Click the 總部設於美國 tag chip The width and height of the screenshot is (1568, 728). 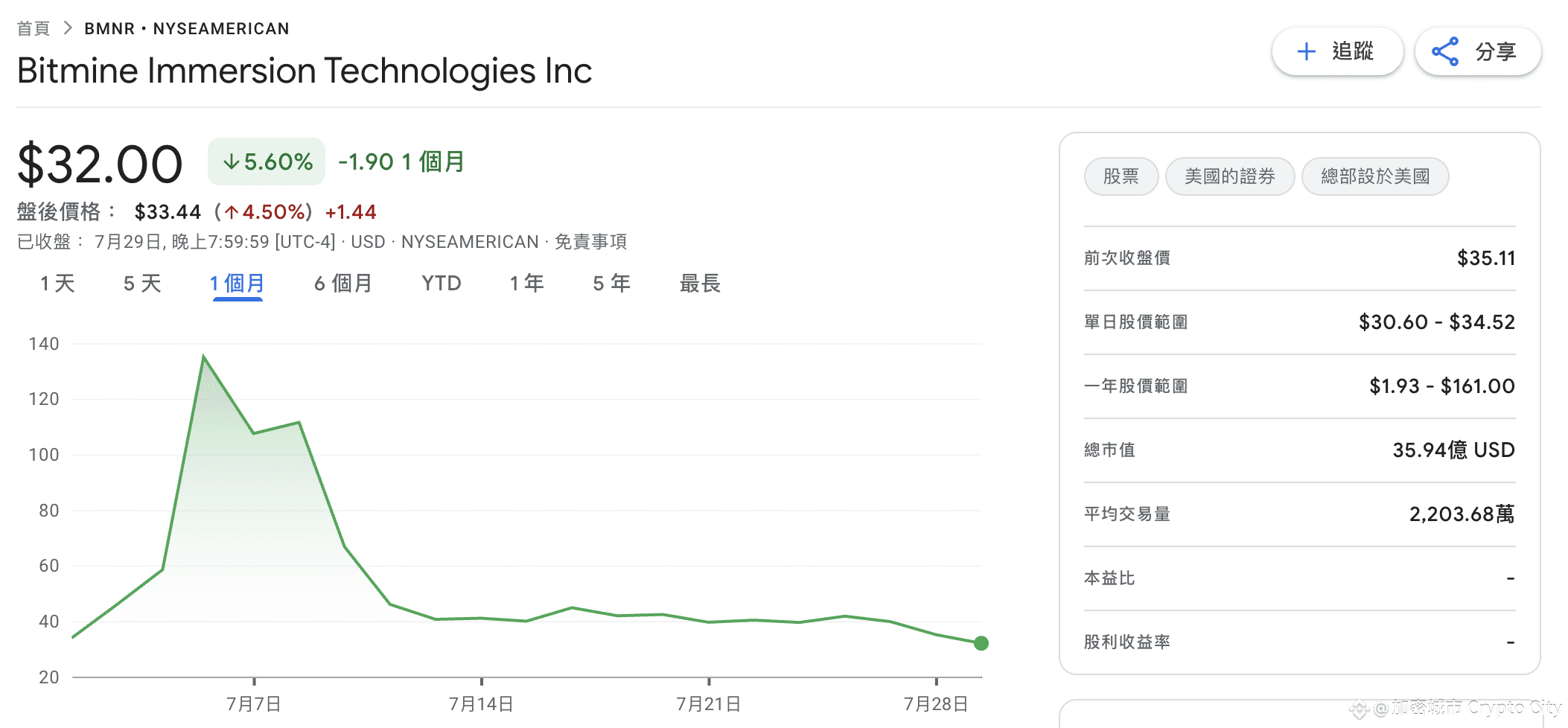[x=1375, y=176]
